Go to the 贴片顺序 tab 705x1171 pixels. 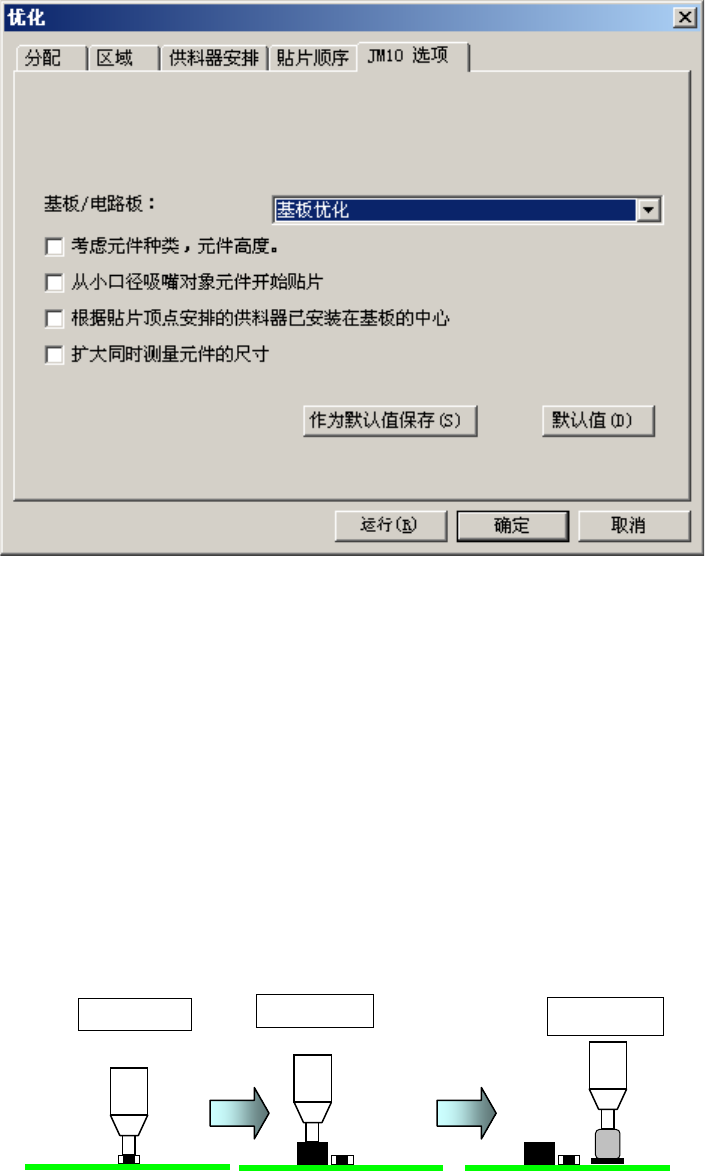point(313,58)
